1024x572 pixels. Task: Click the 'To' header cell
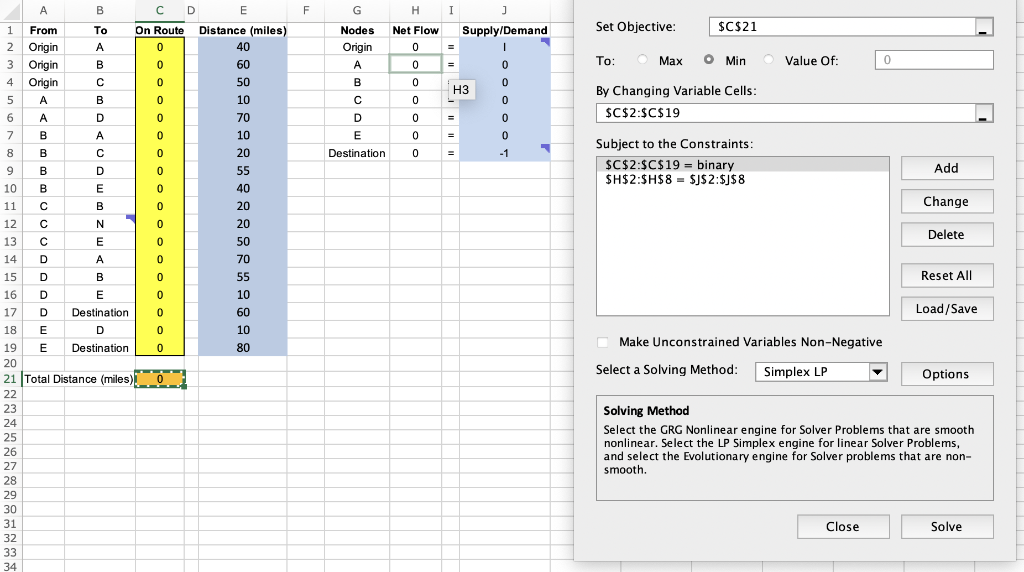[100, 31]
